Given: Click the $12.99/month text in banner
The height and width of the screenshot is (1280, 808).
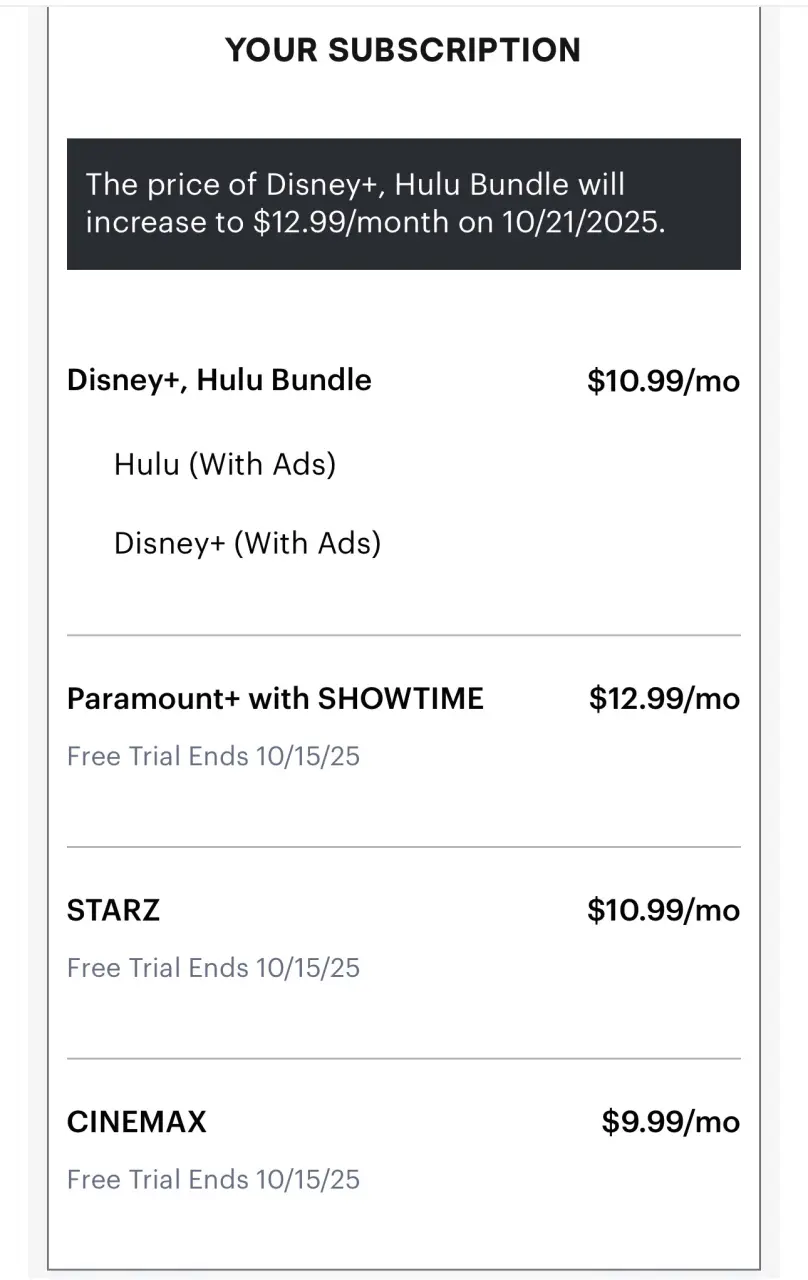Looking at the screenshot, I should pos(351,222).
